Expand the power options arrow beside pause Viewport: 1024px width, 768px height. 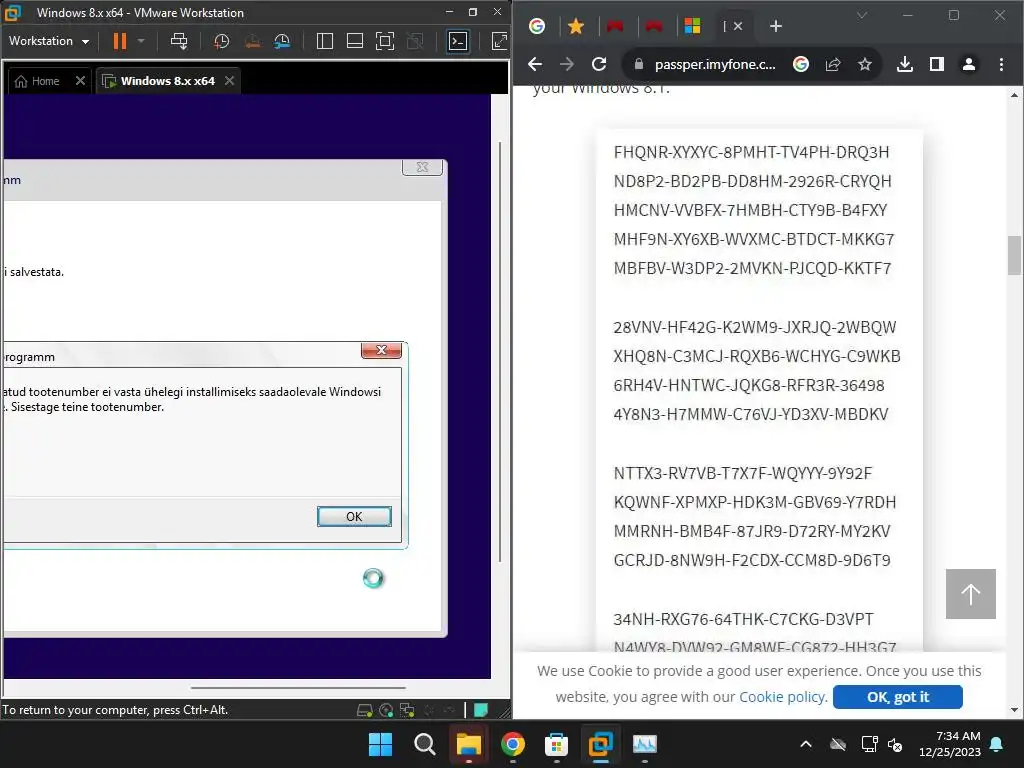(x=141, y=41)
